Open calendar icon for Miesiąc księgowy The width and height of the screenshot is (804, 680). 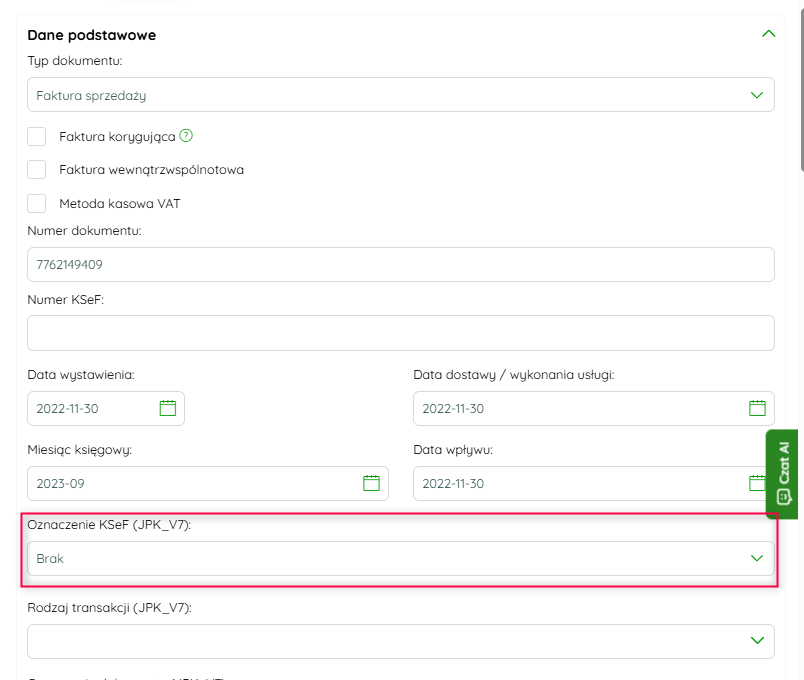(371, 483)
